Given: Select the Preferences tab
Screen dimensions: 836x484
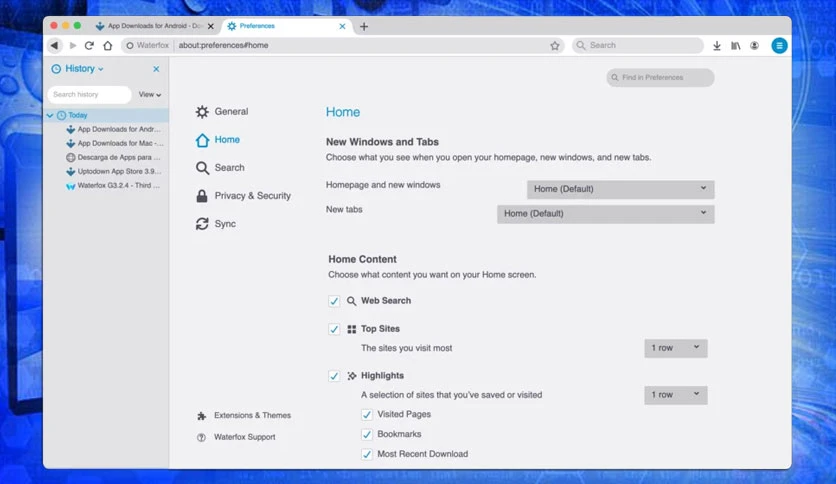Looking at the screenshot, I should click(286, 26).
